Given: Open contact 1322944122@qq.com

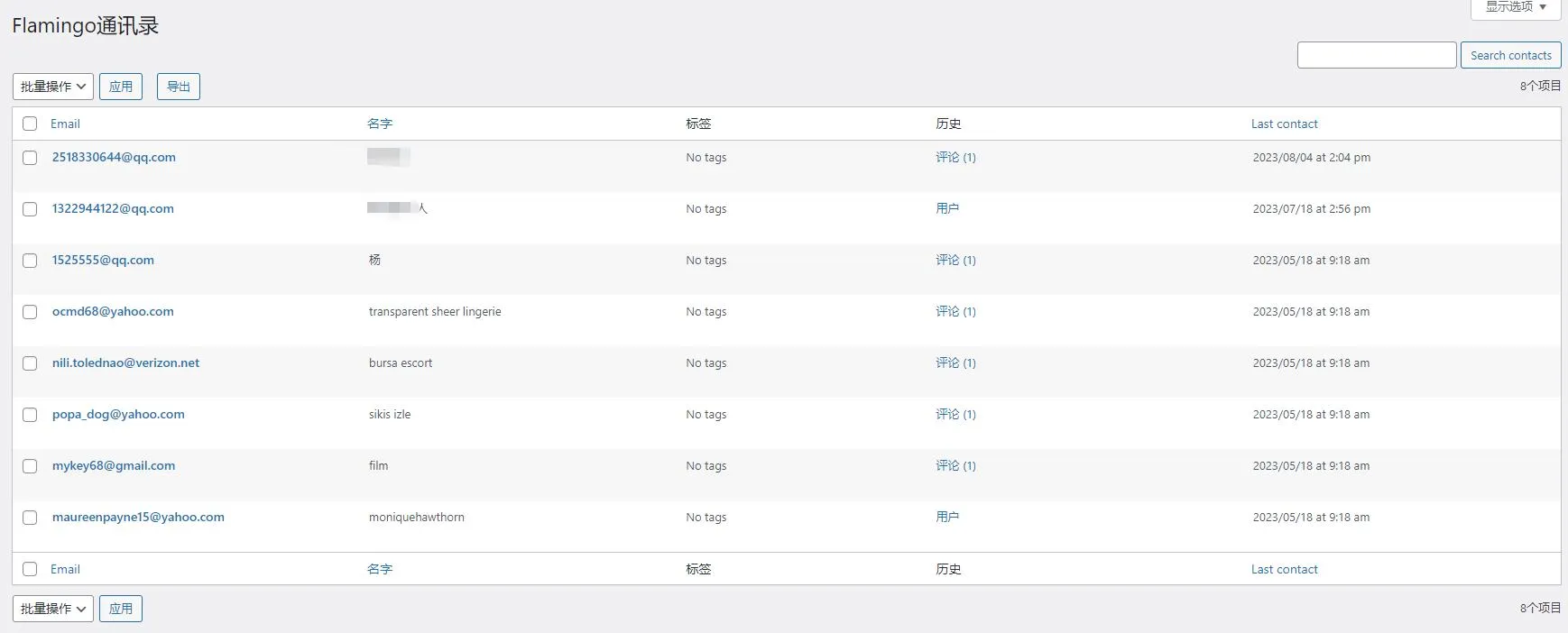Looking at the screenshot, I should 113,208.
